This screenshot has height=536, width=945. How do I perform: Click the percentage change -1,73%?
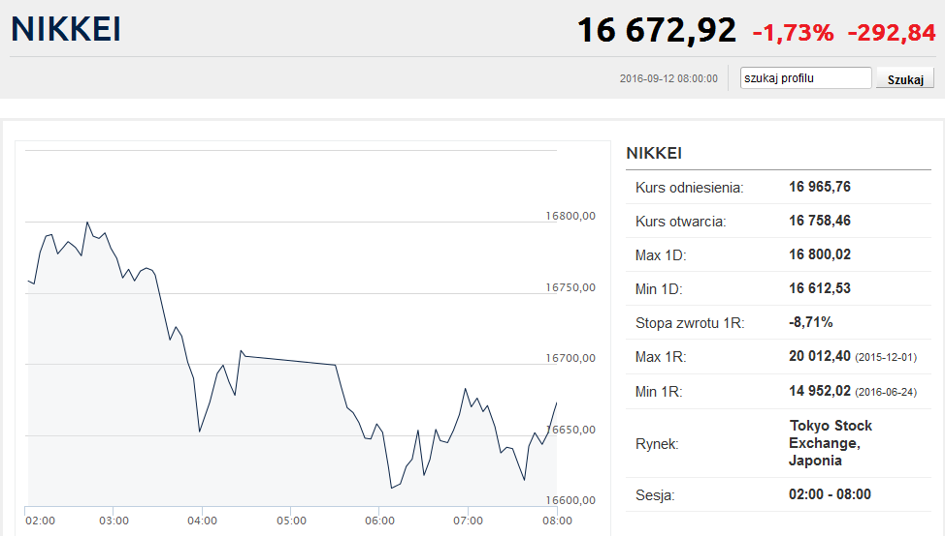coord(793,33)
